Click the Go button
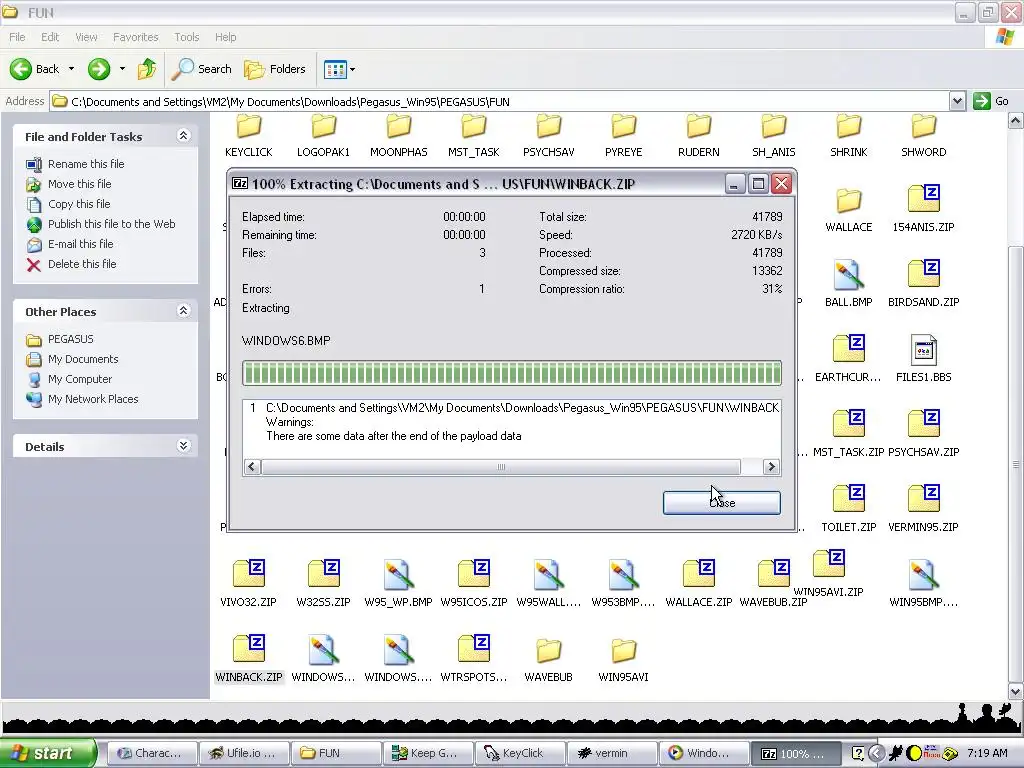The height and width of the screenshot is (768, 1024). [x=991, y=101]
